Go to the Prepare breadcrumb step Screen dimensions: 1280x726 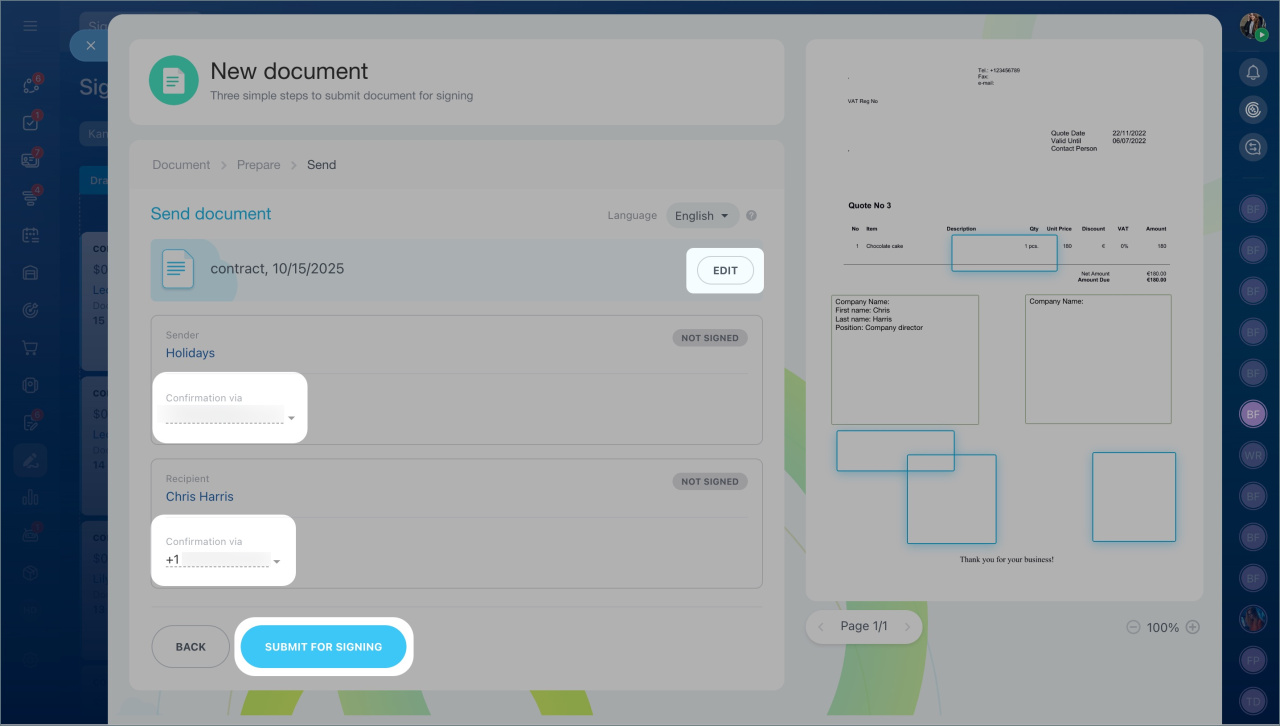point(258,165)
